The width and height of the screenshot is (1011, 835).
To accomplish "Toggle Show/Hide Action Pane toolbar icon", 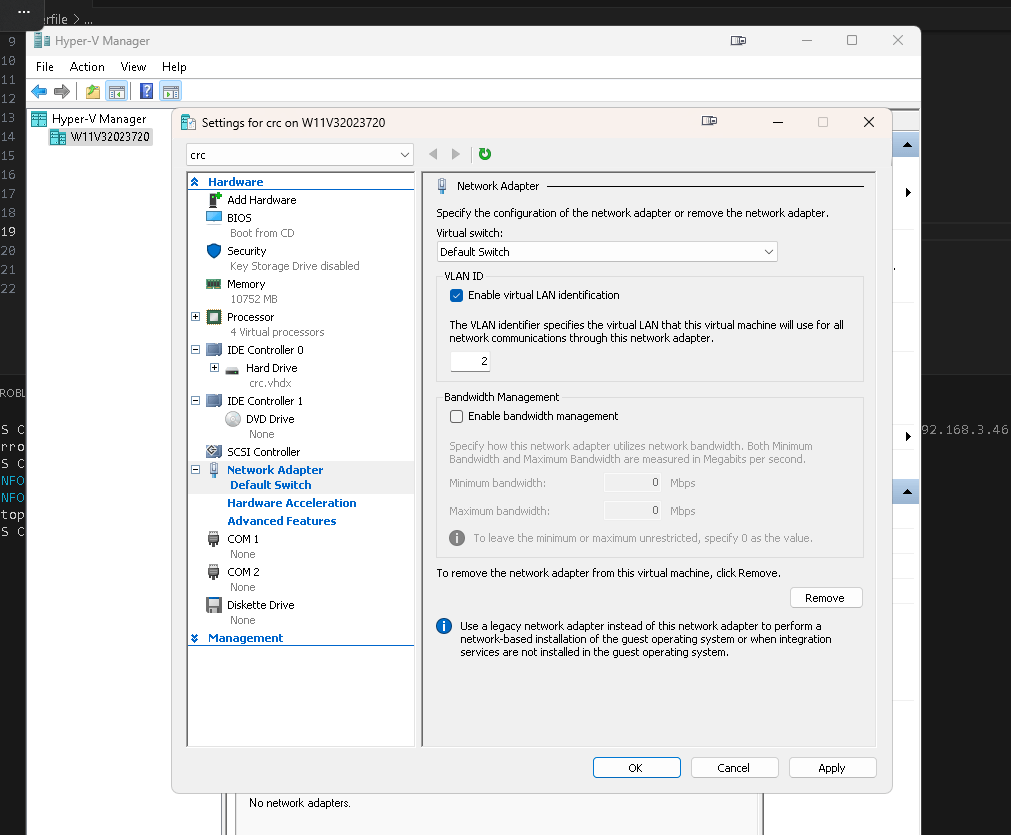I will click(171, 92).
